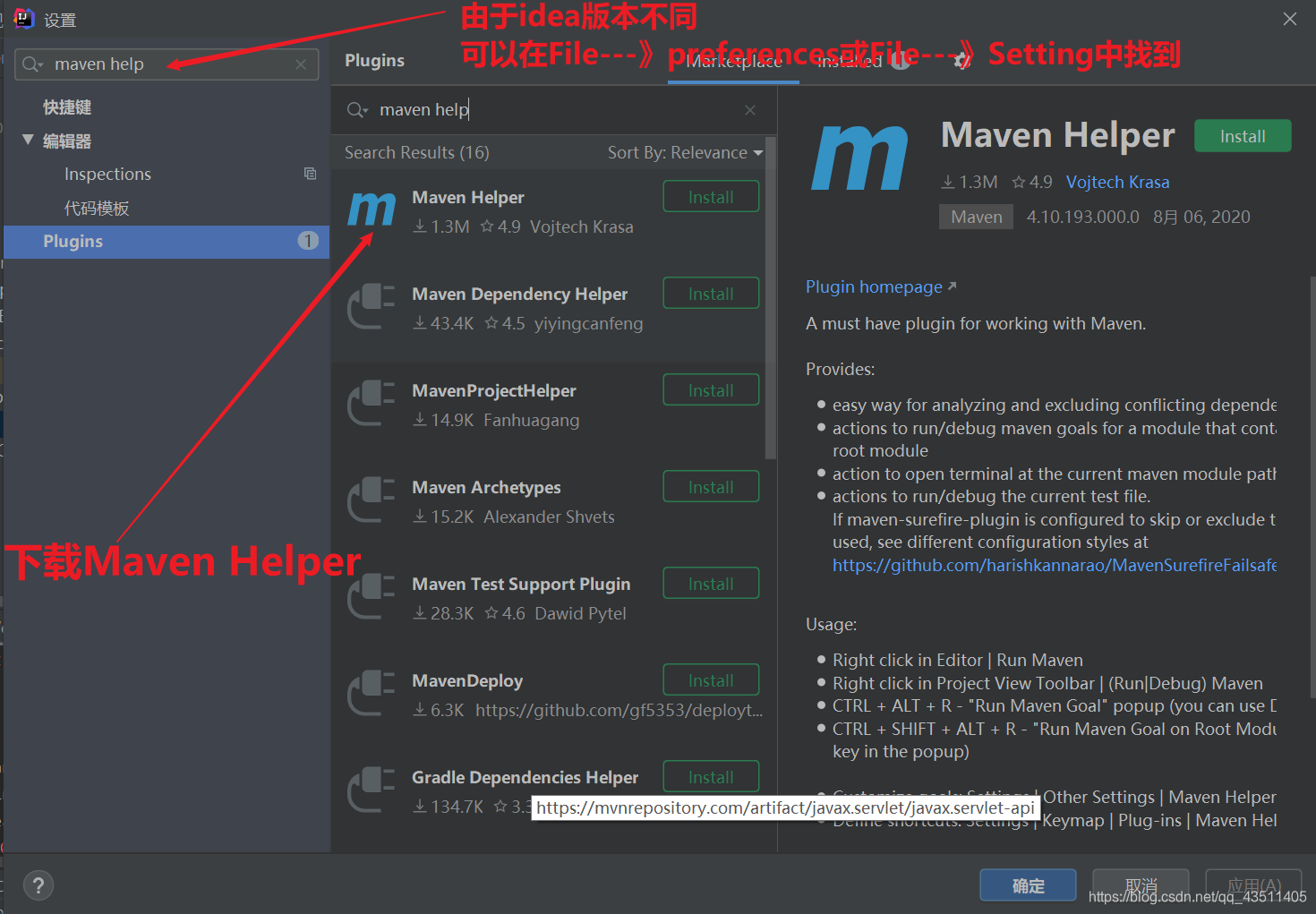The height and width of the screenshot is (914, 1316).
Task: Open the plugins gear settings icon
Action: [961, 61]
